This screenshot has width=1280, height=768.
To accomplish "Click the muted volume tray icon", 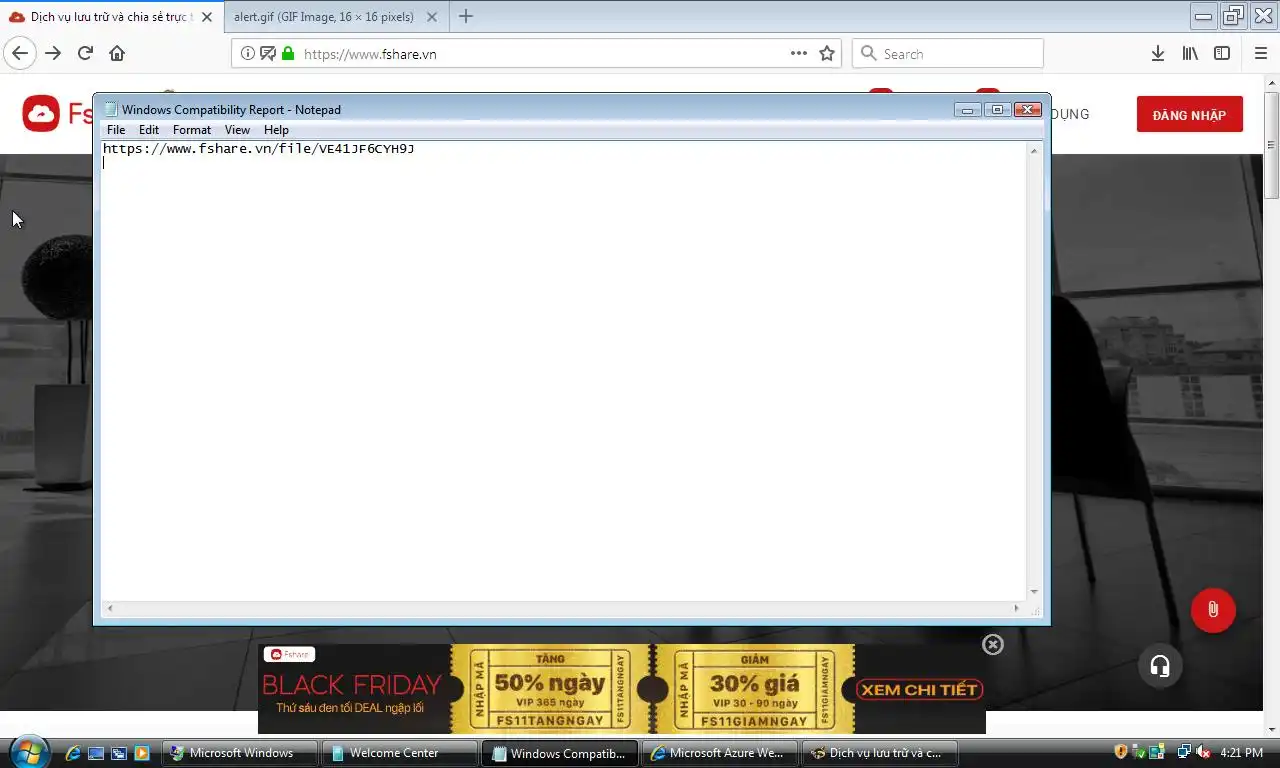I will pyautogui.click(x=1203, y=752).
